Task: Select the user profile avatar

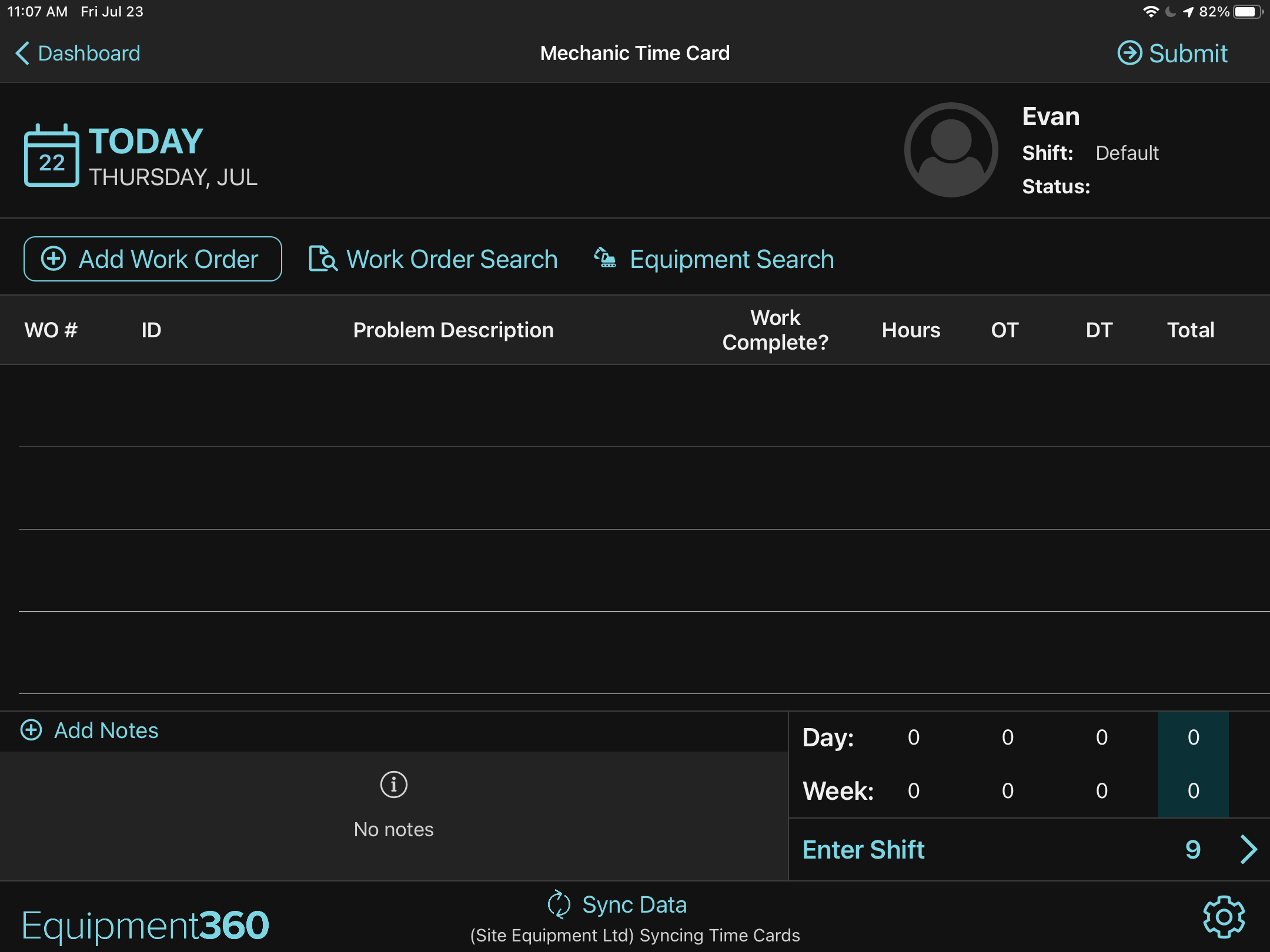Action: [951, 150]
